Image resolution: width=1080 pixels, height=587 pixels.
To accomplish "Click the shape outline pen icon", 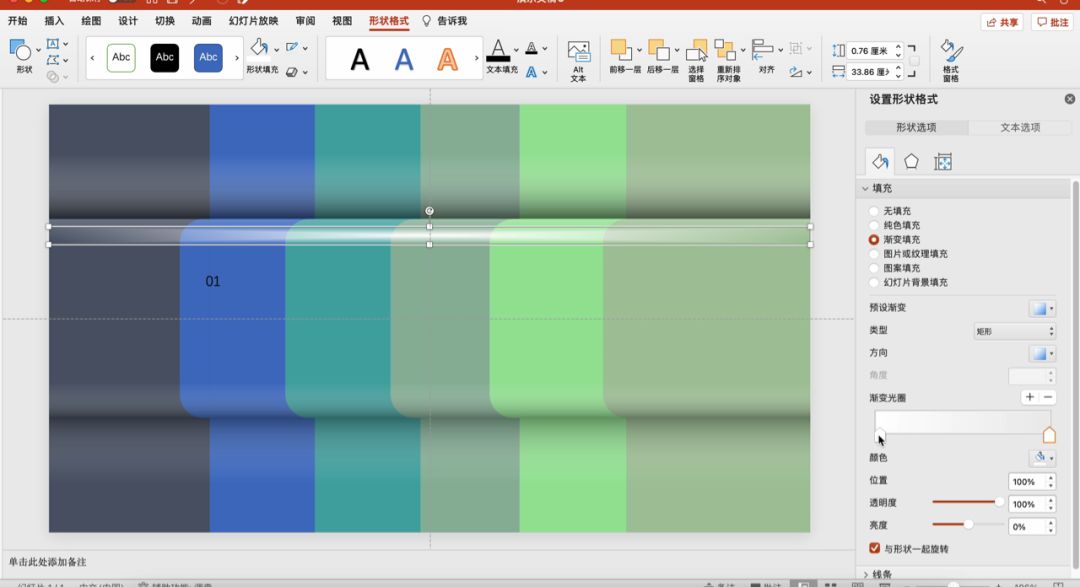I will (x=292, y=48).
